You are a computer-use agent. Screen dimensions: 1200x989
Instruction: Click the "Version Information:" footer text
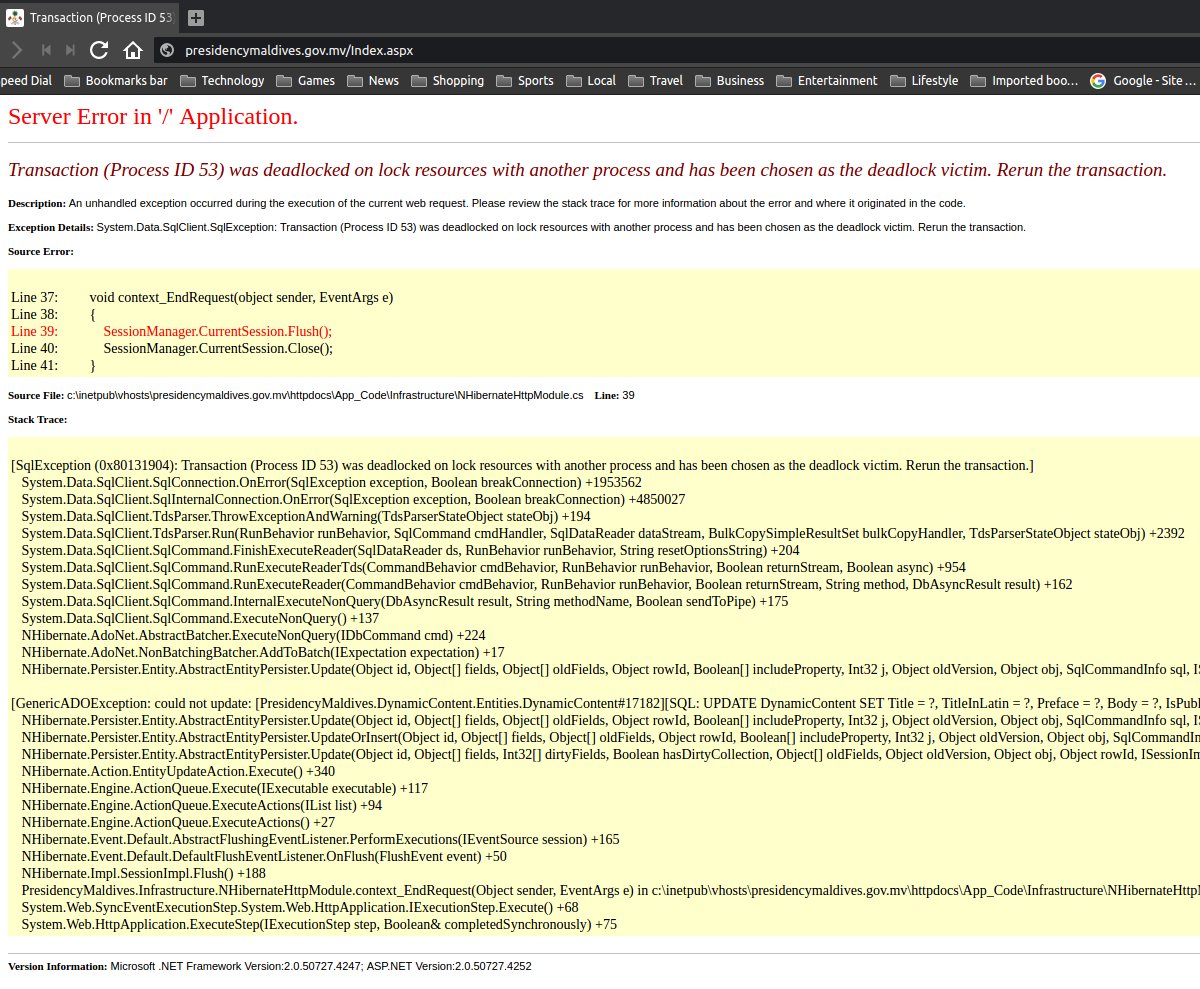pos(269,967)
